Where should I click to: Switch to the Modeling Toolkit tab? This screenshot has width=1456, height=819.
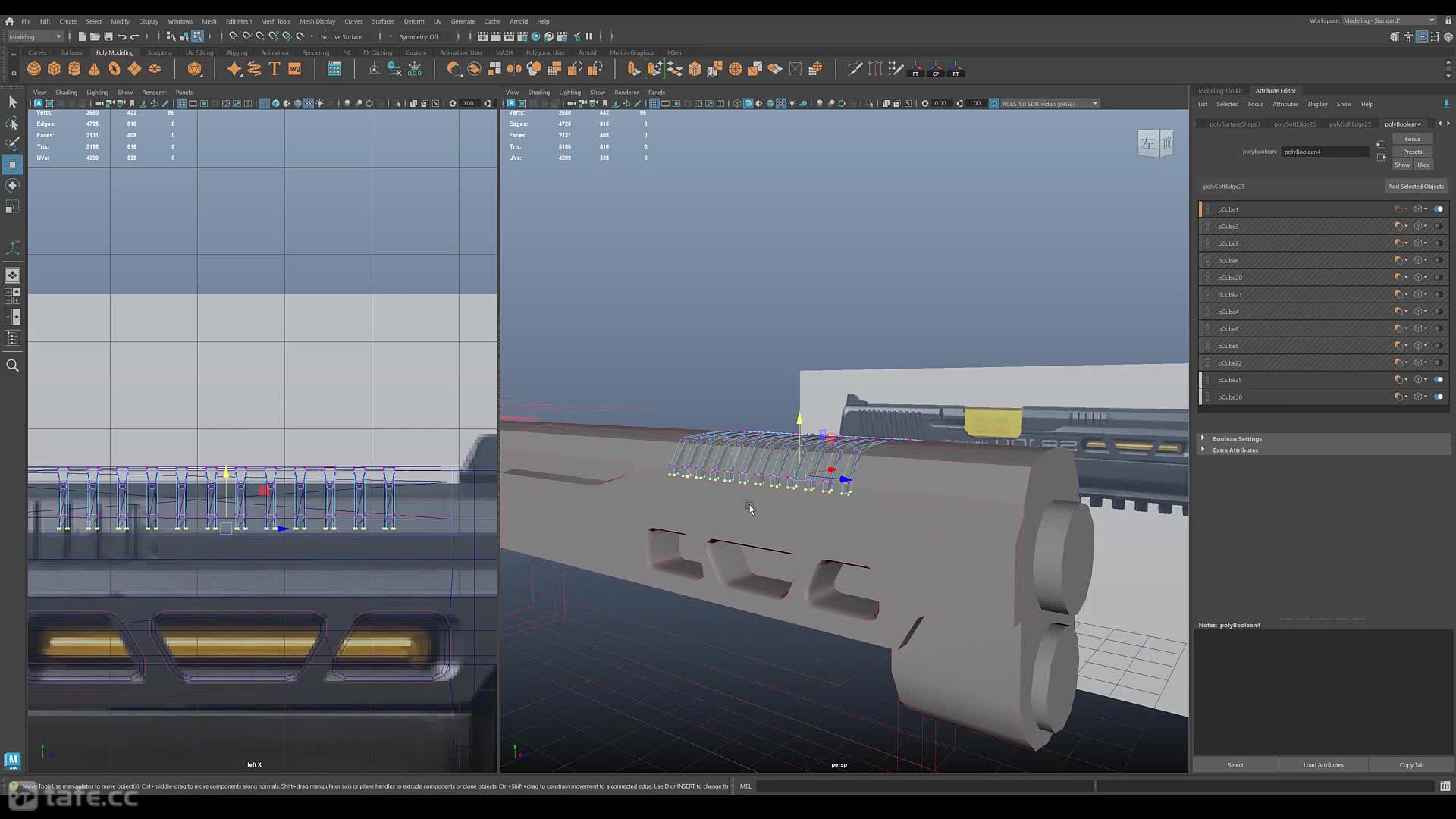click(1220, 90)
